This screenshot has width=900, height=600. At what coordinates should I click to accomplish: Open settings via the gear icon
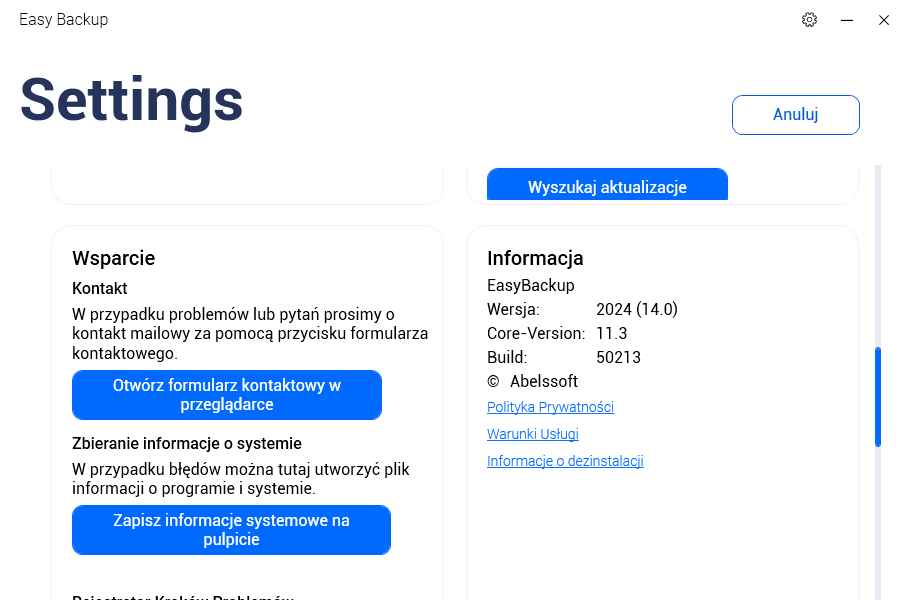(x=809, y=20)
